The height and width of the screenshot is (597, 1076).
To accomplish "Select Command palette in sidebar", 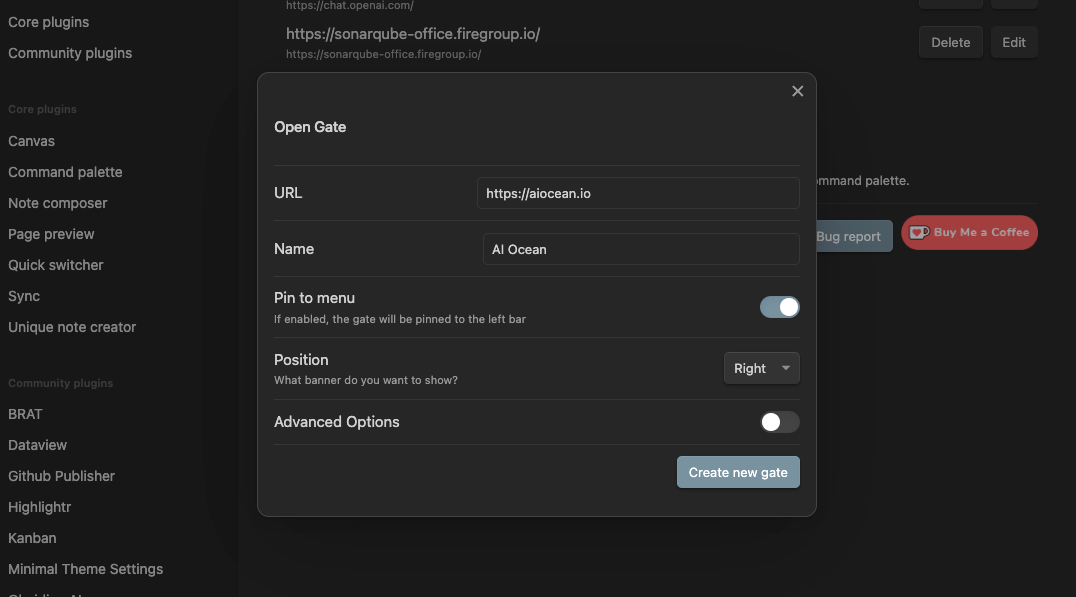I will [65, 172].
